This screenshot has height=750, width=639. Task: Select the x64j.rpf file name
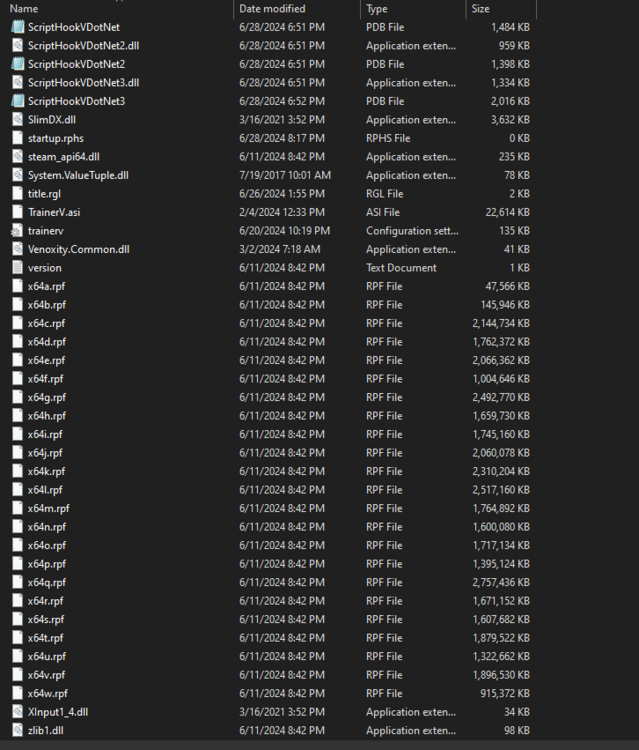tap(45, 453)
